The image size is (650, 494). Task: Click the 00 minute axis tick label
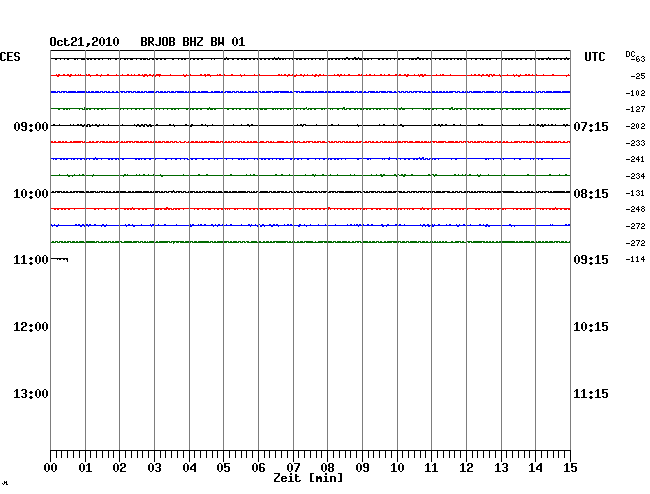(x=51, y=468)
